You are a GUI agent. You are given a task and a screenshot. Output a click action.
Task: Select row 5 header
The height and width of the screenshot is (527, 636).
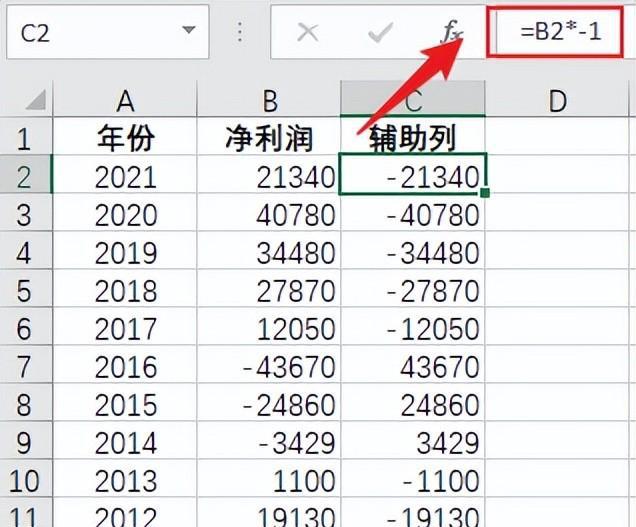coord(26,288)
